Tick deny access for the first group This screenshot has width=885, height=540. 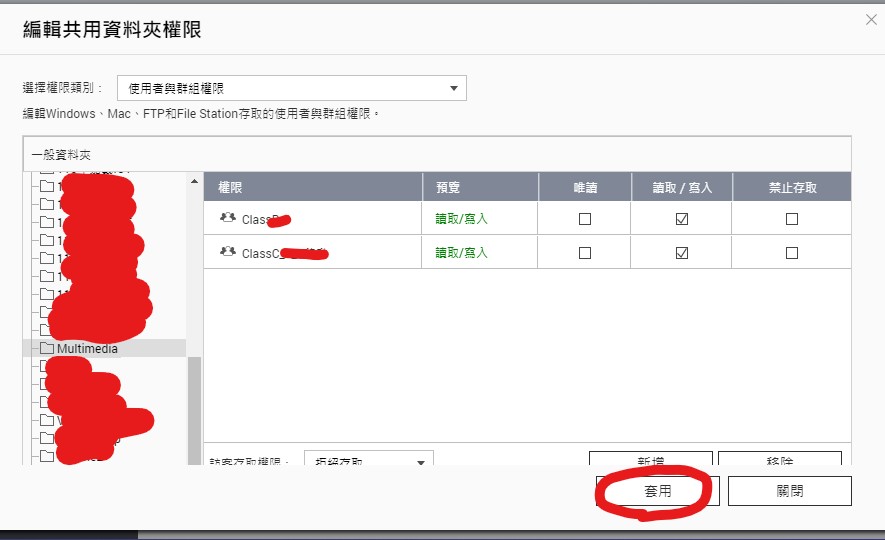point(792,219)
